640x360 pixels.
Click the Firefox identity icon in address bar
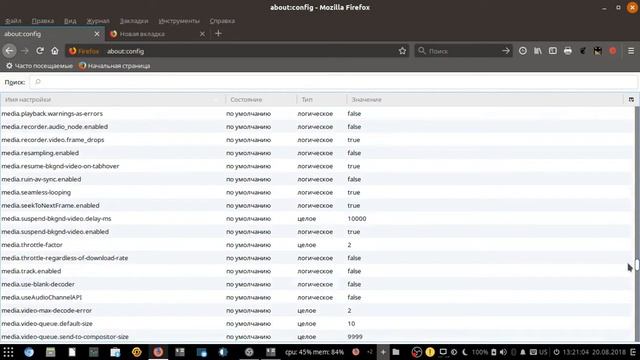pos(73,51)
